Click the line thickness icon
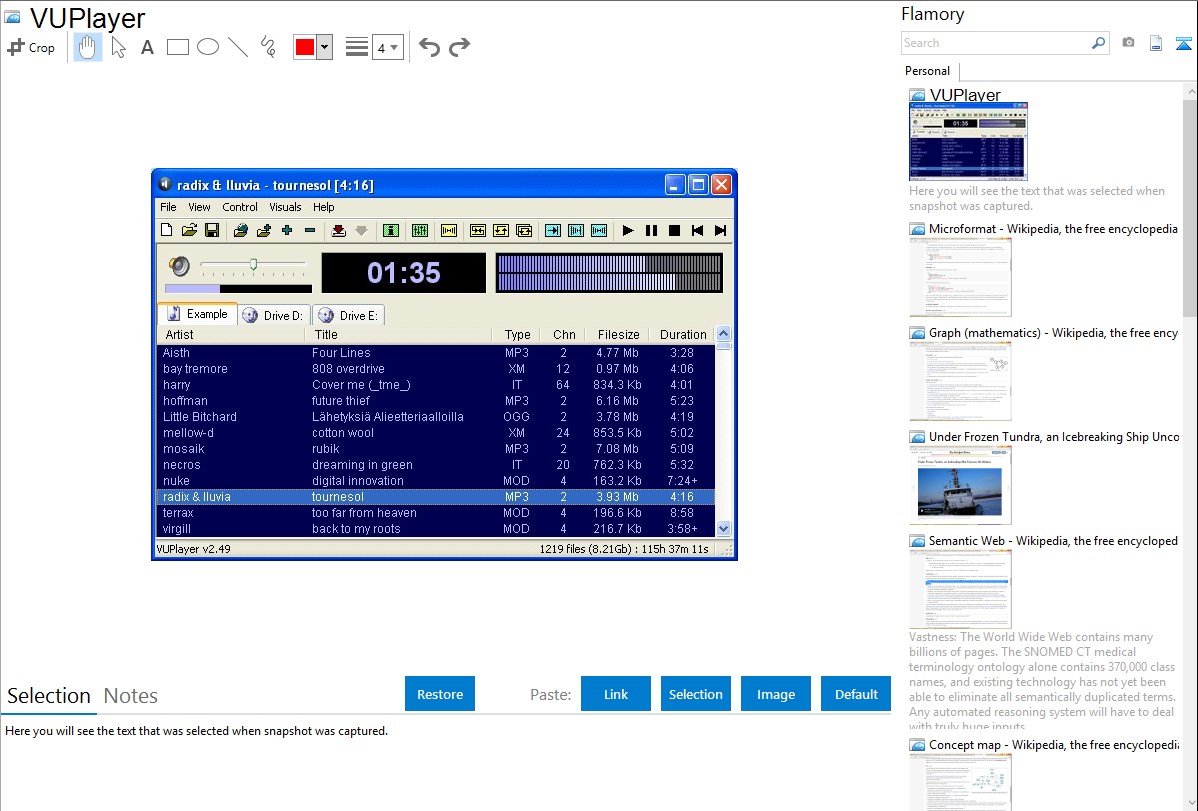Viewport: 1198px width, 811px height. pos(357,47)
